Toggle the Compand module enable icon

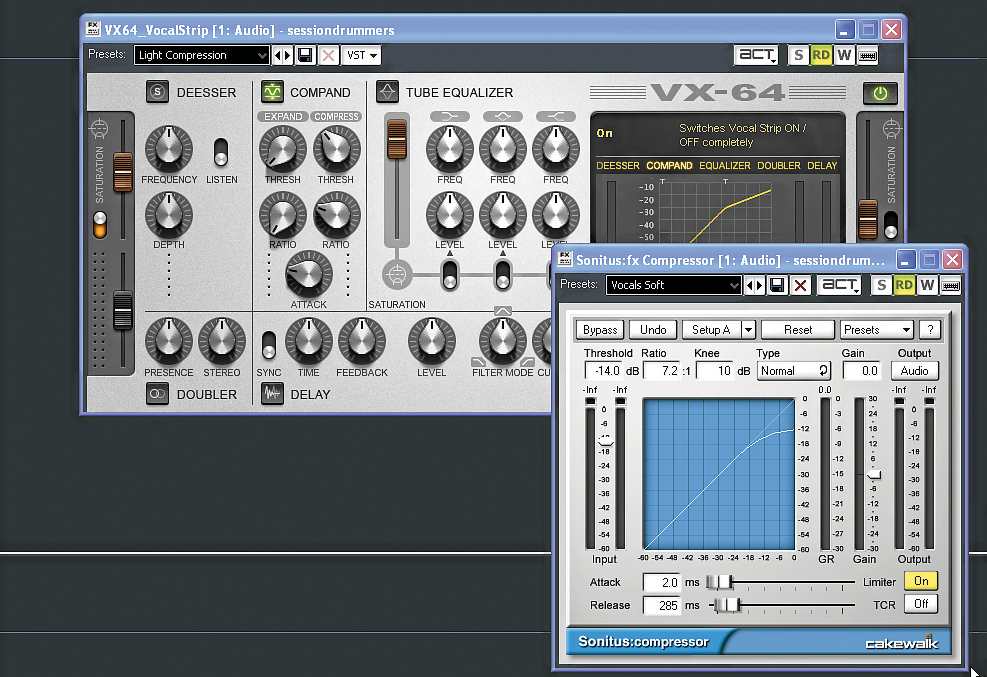point(272,92)
